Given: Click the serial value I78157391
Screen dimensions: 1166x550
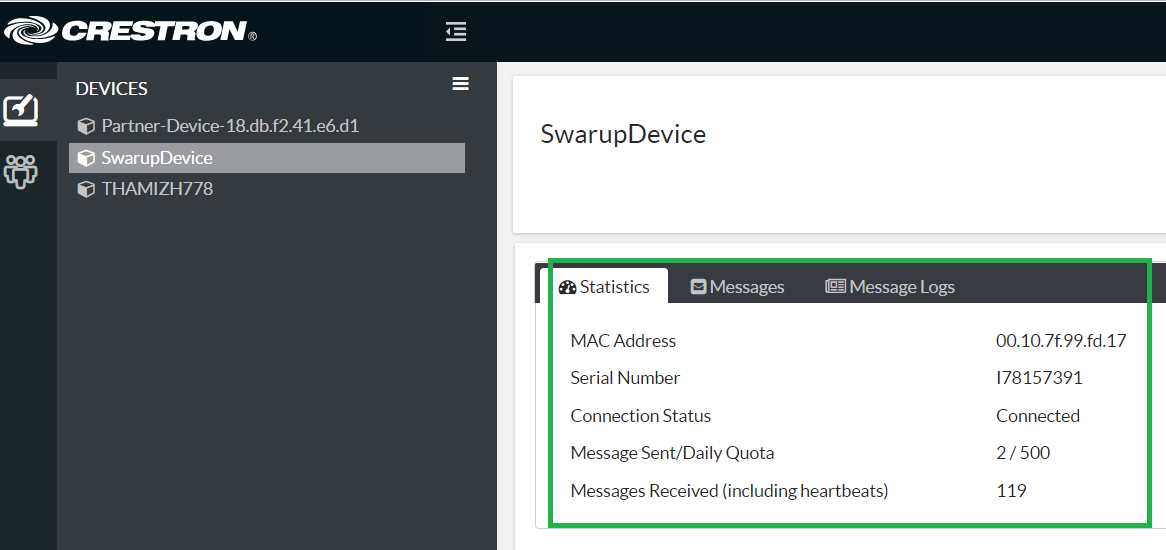Looking at the screenshot, I should pos(1040,378).
